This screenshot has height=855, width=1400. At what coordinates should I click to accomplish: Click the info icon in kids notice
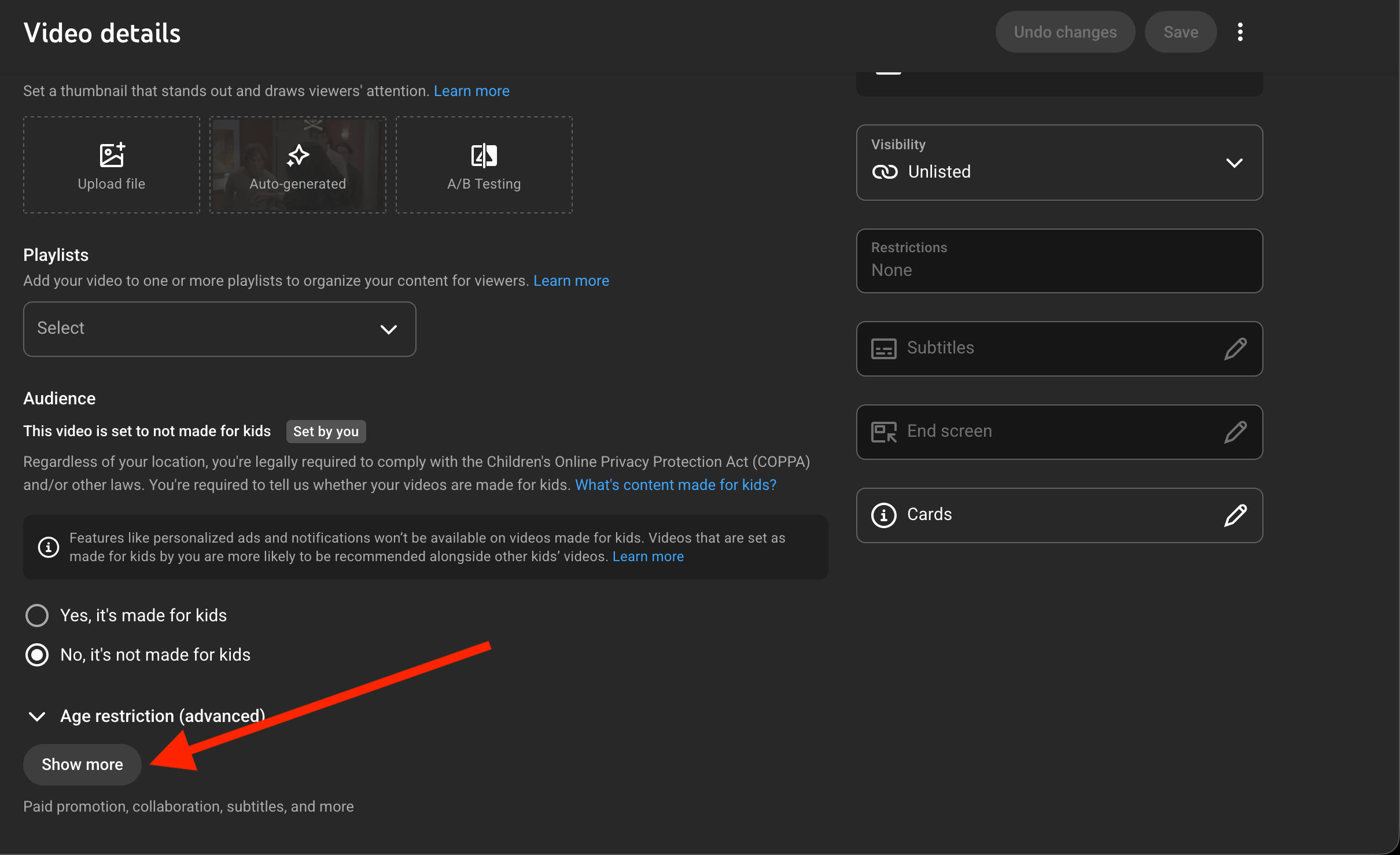click(x=49, y=547)
